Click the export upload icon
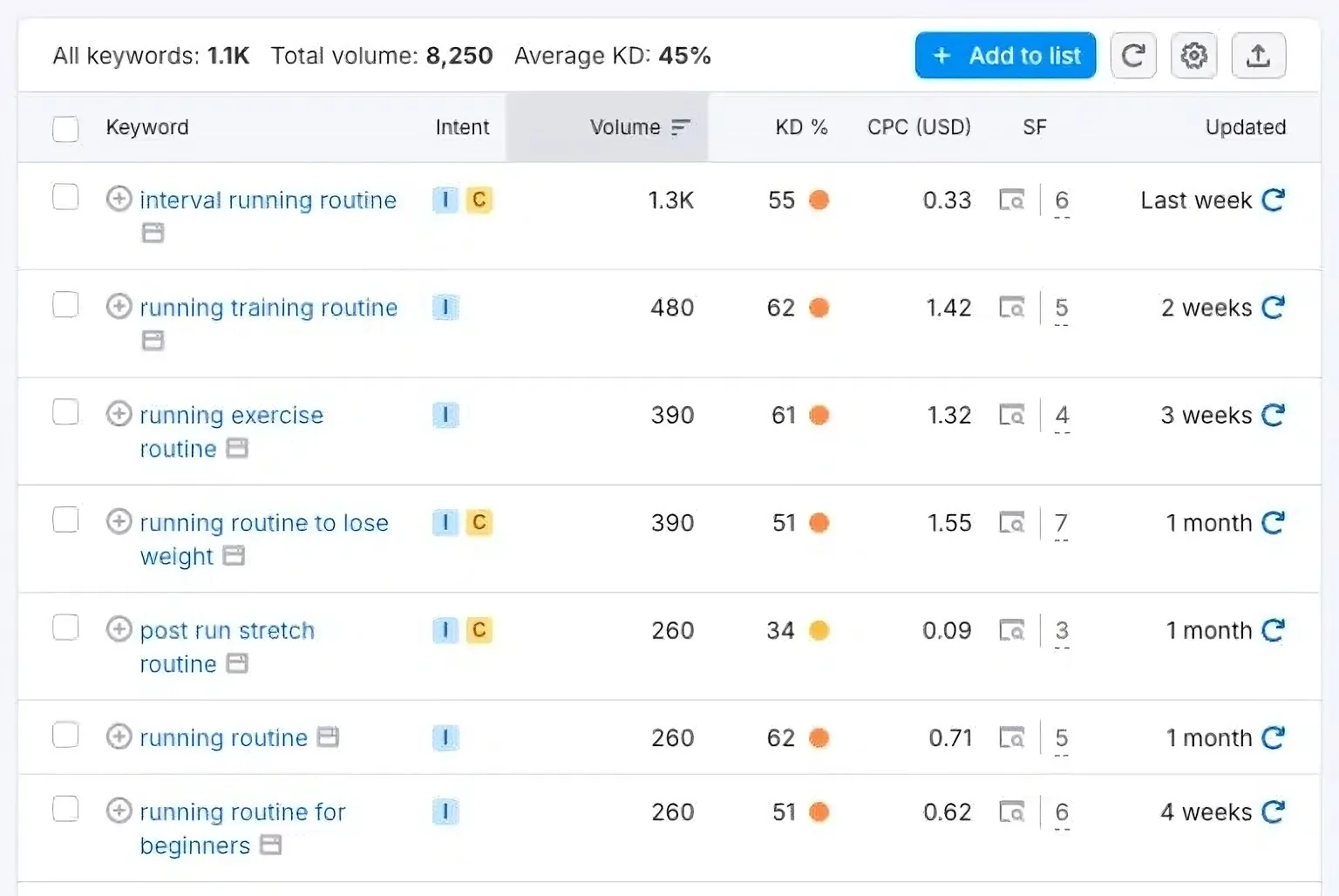The image size is (1339, 896). pyautogui.click(x=1258, y=56)
